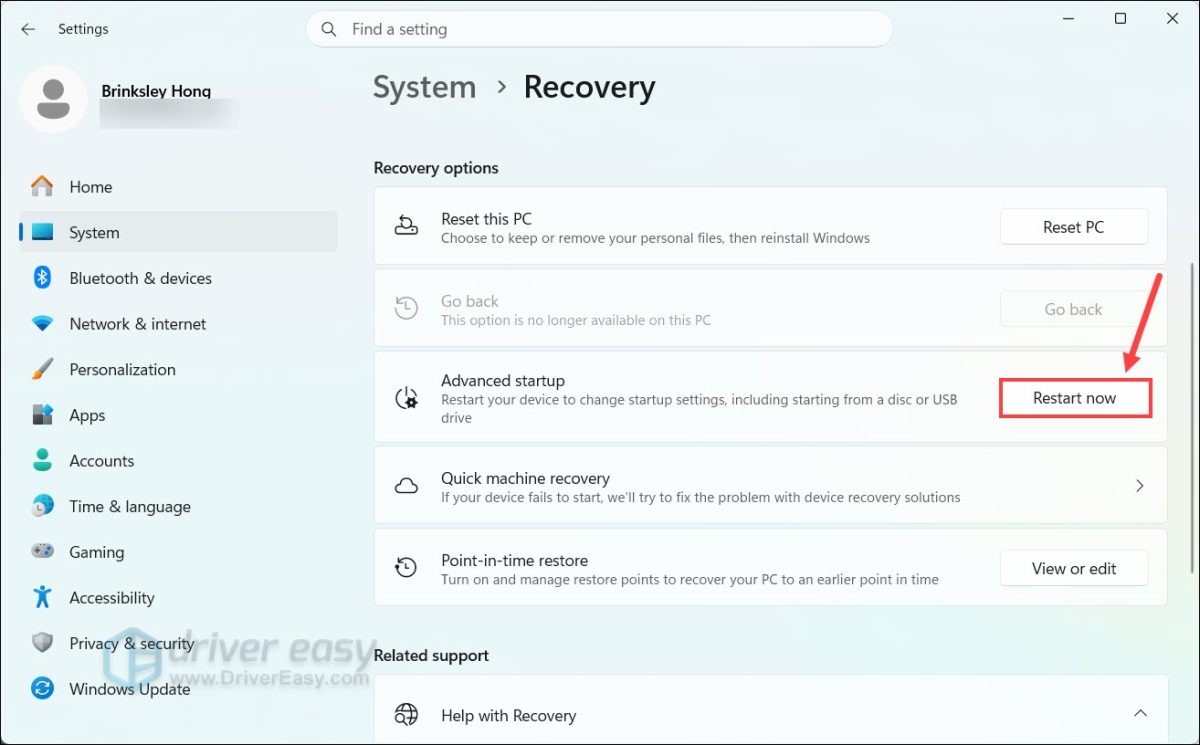This screenshot has height=745, width=1200.
Task: Open Gaming settings page
Action: coord(178,551)
